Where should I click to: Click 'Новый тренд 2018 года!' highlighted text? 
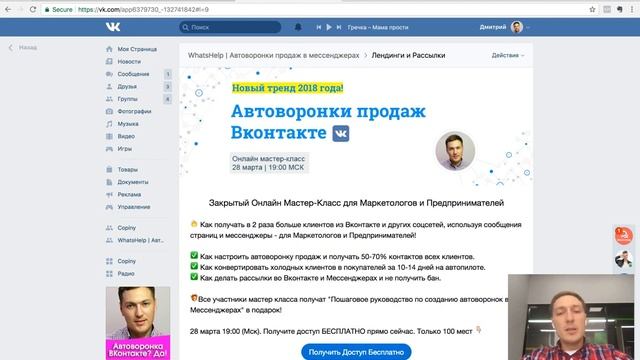point(288,88)
